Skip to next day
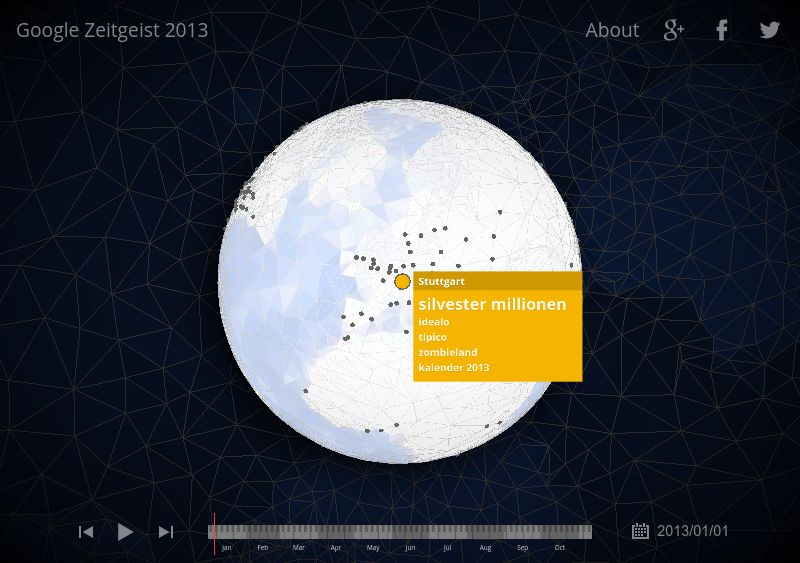 tap(166, 532)
